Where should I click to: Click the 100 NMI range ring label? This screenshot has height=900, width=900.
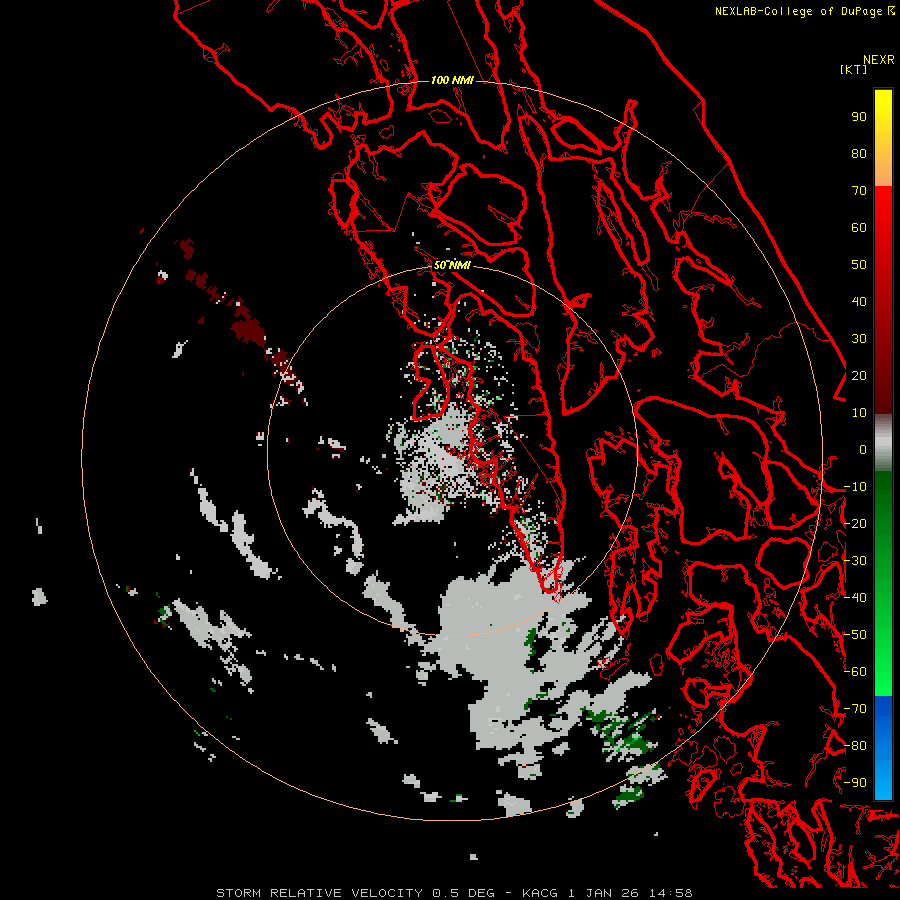[x=452, y=80]
